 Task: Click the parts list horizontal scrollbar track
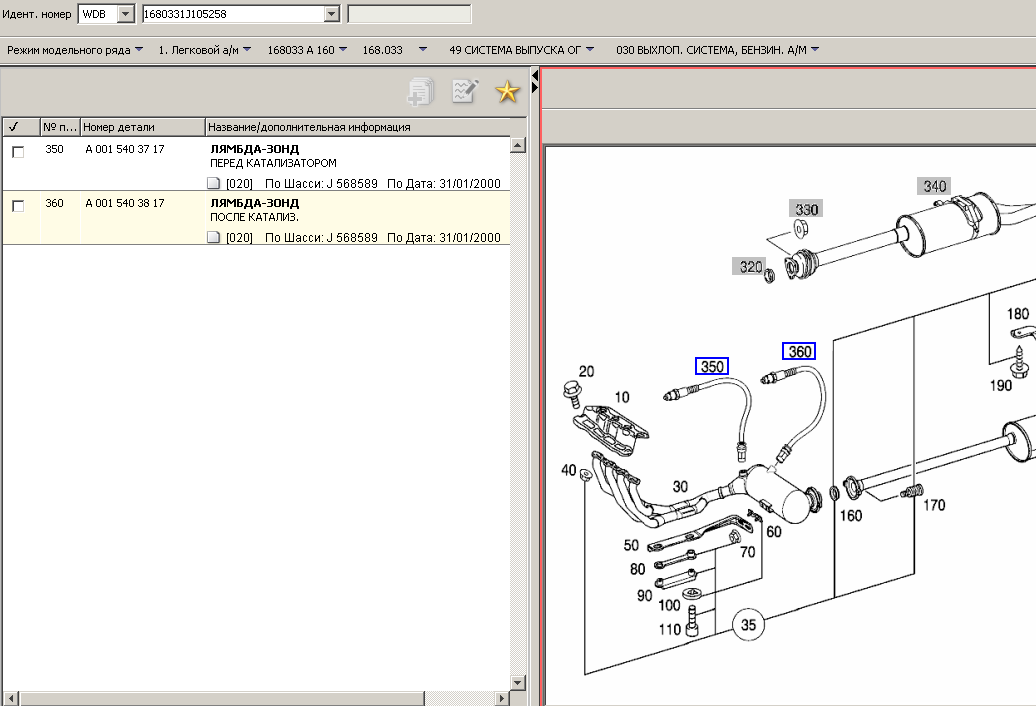[260, 698]
